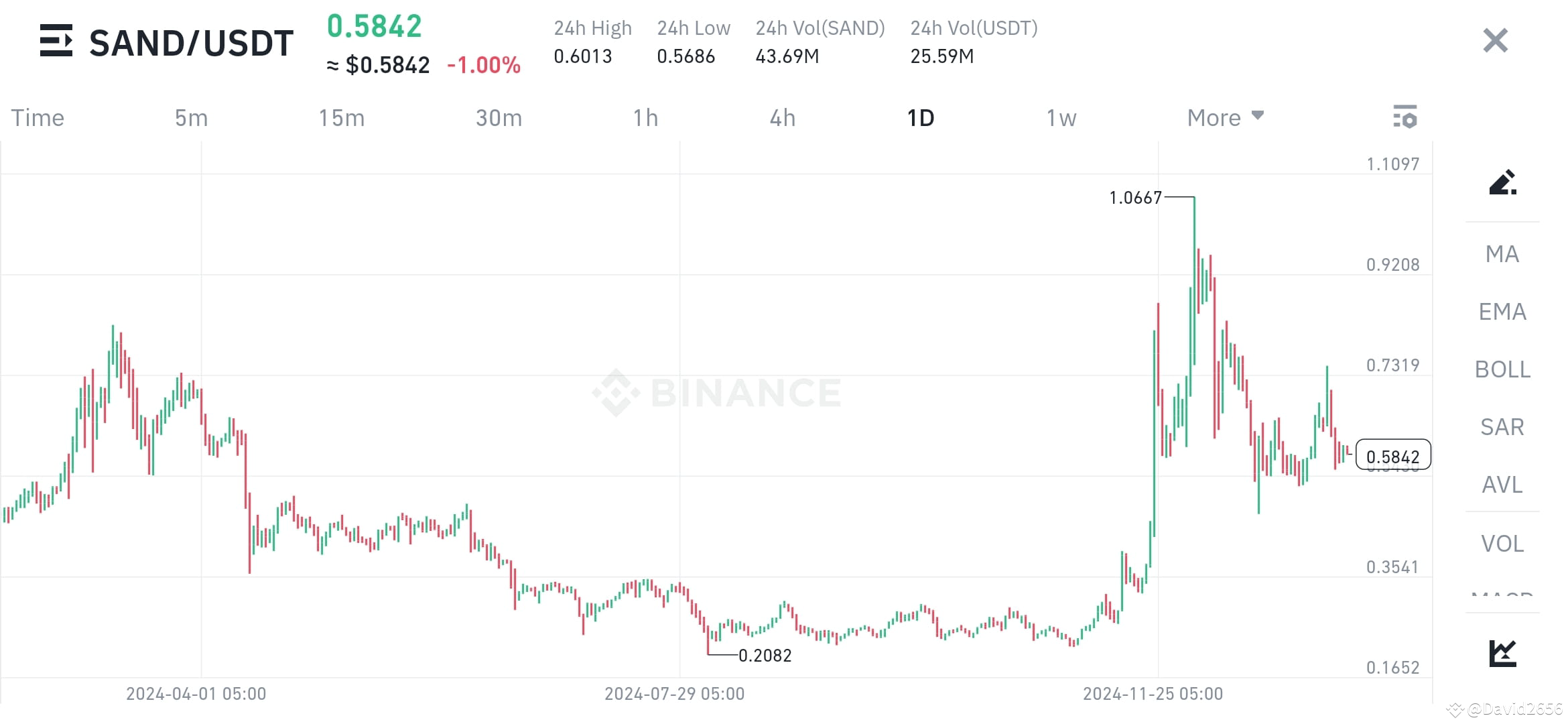Switch to the 15m interval
This screenshot has width=1568, height=724.
[341, 117]
